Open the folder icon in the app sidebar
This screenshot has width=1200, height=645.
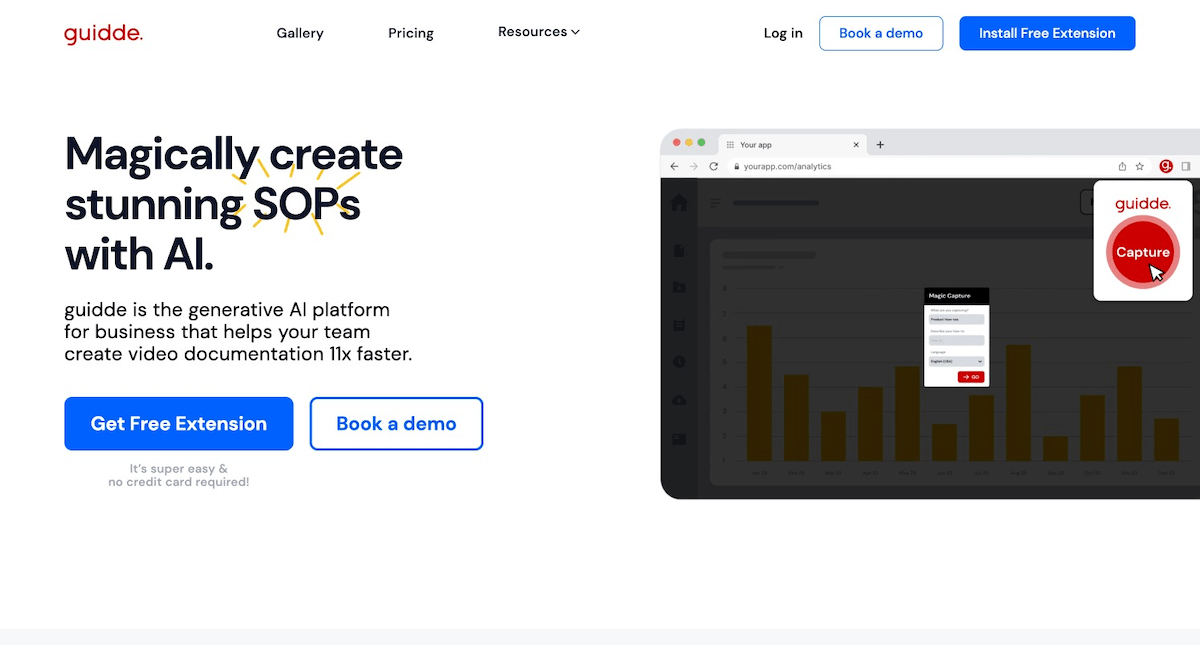(x=679, y=286)
